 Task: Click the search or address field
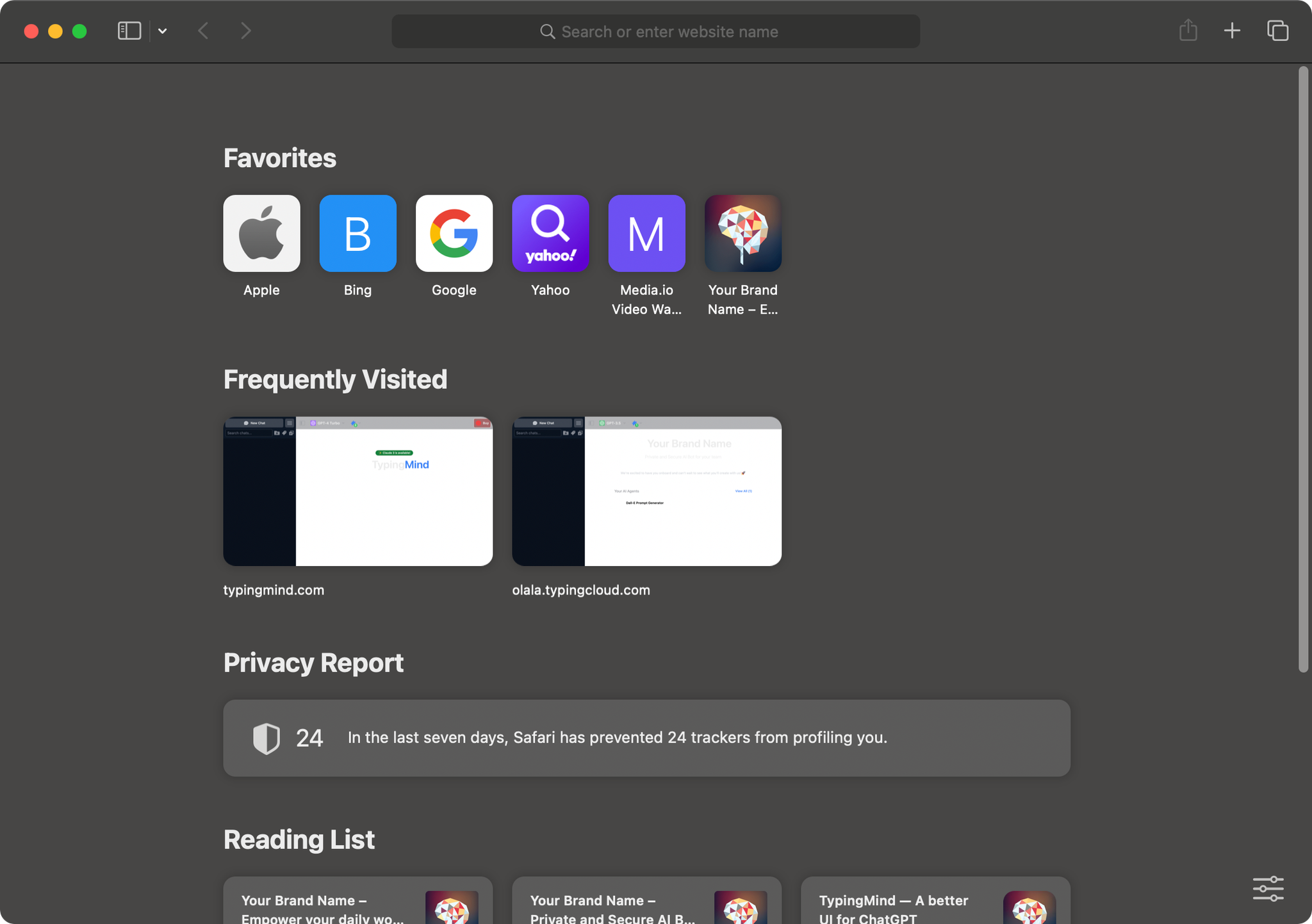[655, 31]
